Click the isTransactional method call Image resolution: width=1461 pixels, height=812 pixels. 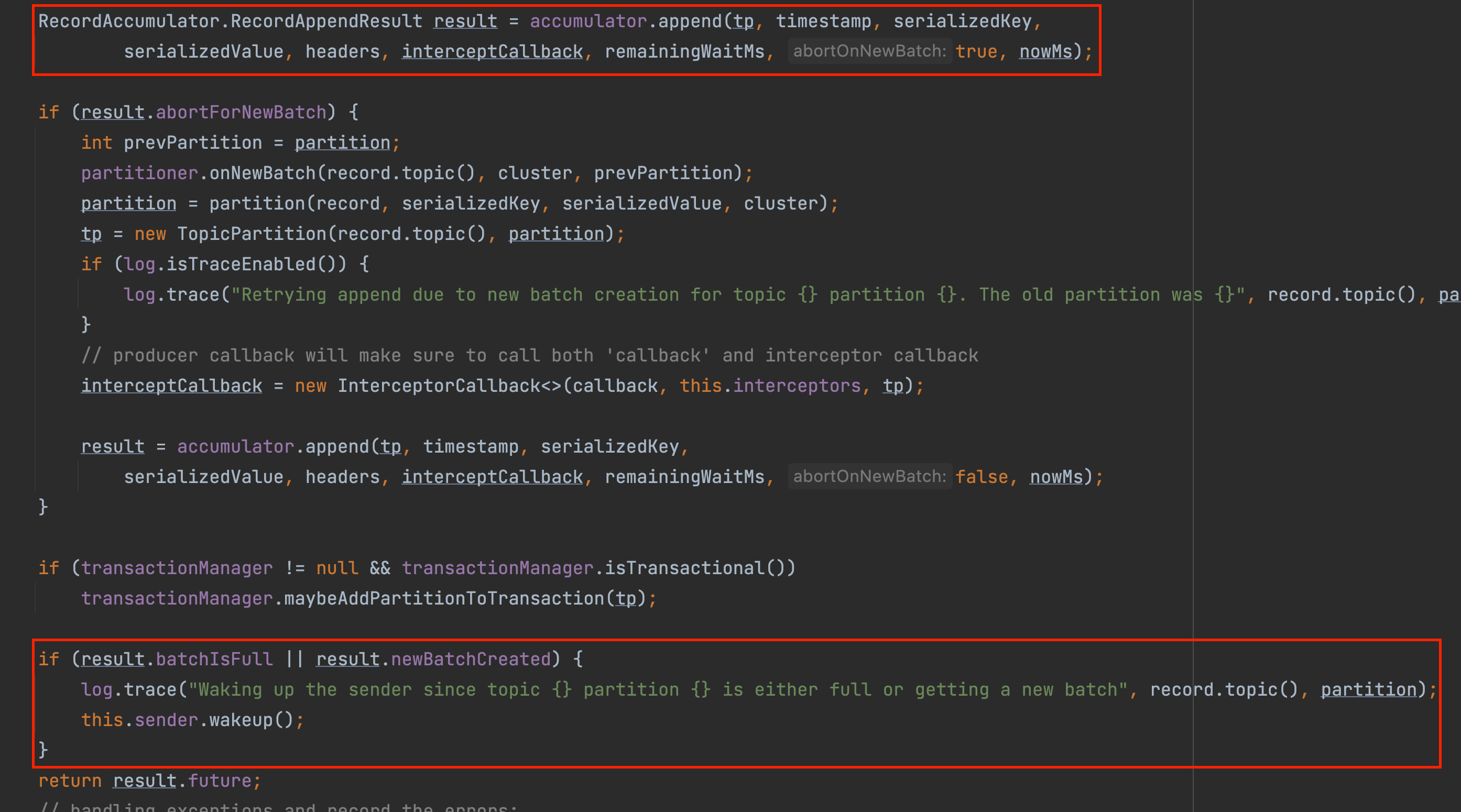click(684, 567)
